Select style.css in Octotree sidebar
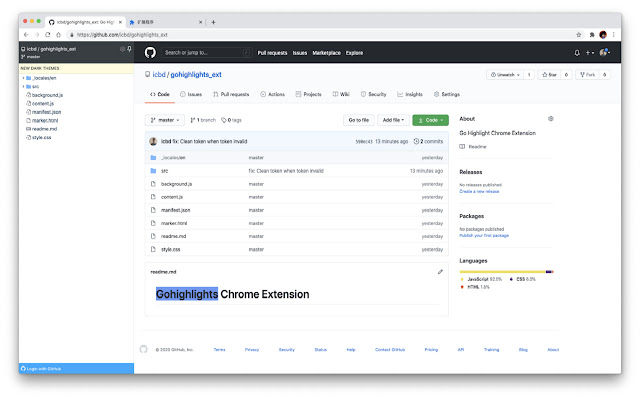 tap(42, 138)
